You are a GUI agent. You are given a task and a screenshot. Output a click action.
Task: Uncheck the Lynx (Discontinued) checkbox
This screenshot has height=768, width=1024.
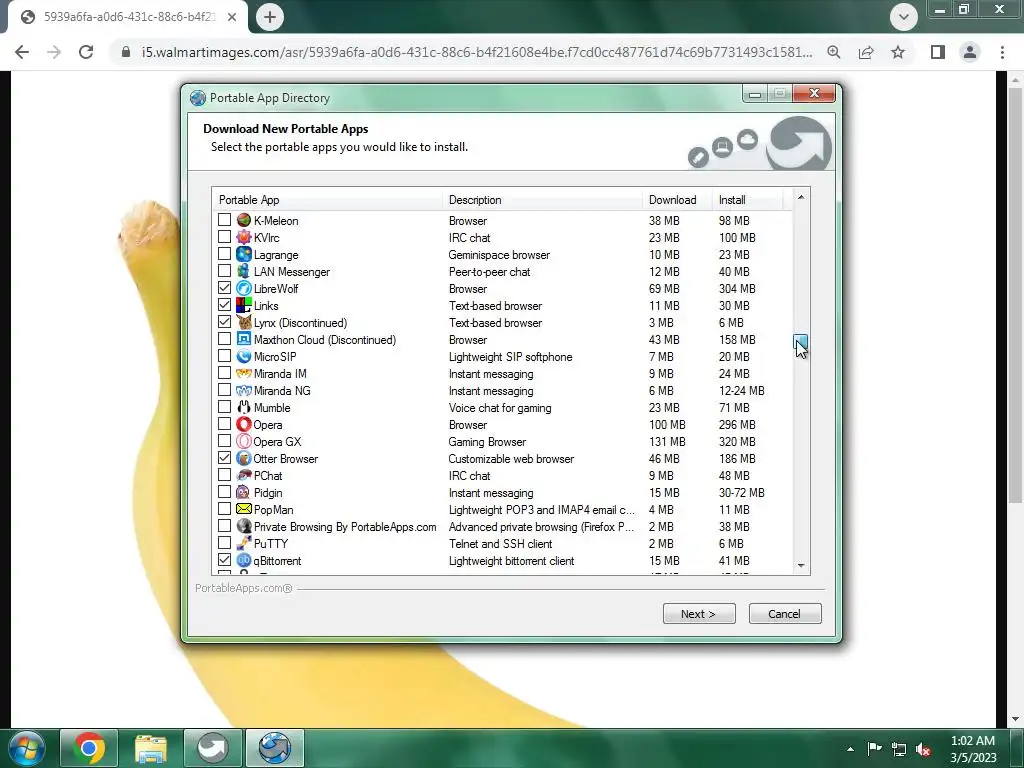(224, 322)
